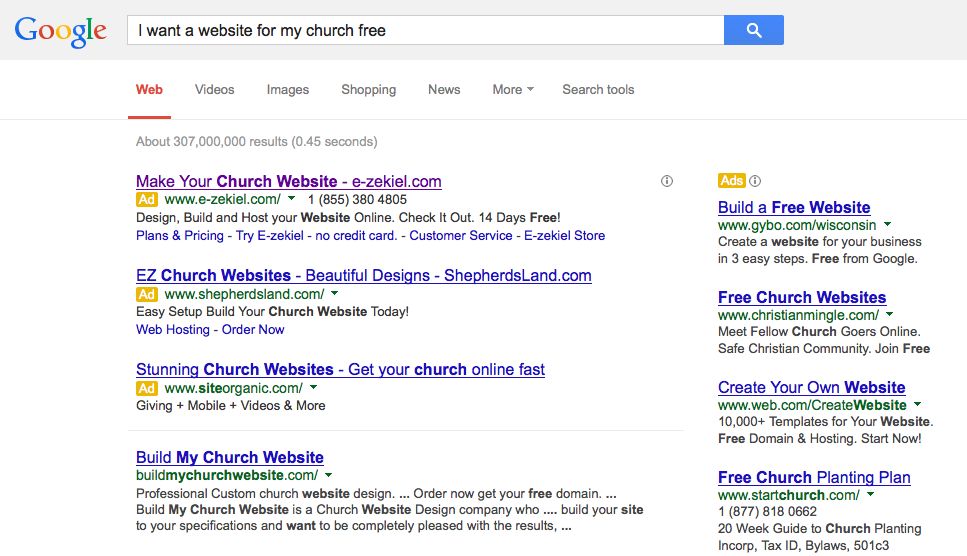The image size is (967, 556).
Task: Follow the Plans & Pricing sitelink
Action: click(179, 235)
